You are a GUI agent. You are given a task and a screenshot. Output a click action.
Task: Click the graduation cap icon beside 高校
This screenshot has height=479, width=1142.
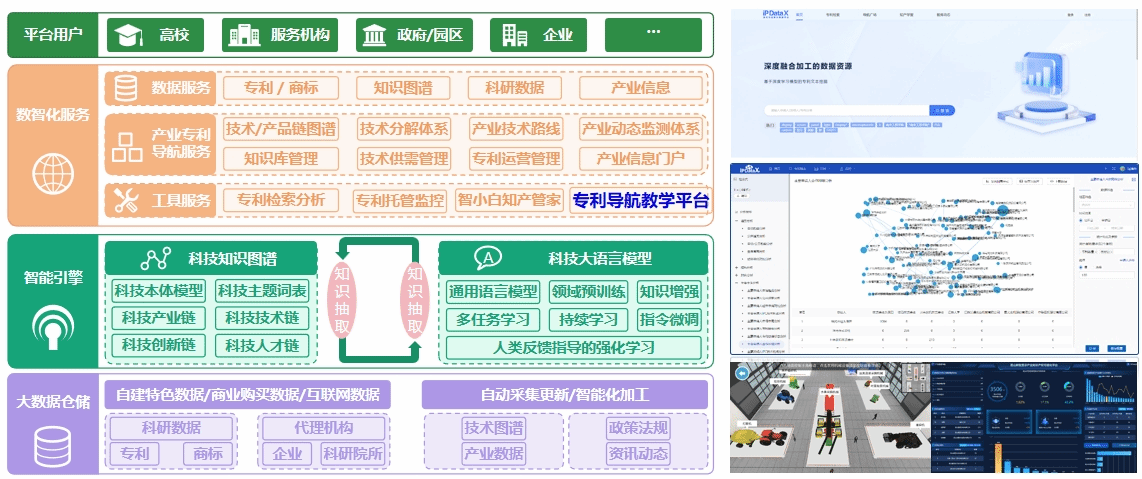(128, 36)
